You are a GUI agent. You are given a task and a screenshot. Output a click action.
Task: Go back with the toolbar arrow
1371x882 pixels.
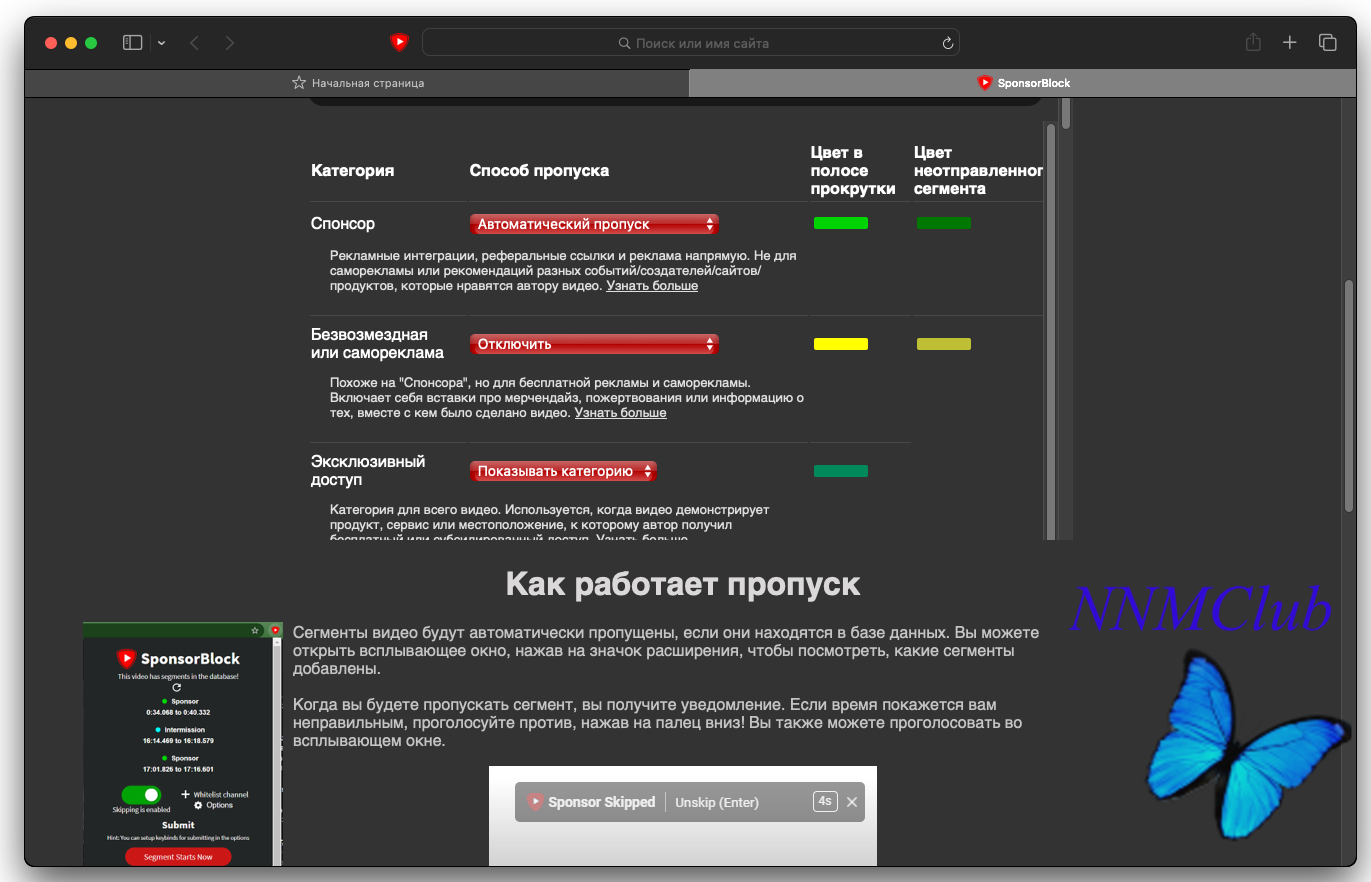tap(194, 43)
